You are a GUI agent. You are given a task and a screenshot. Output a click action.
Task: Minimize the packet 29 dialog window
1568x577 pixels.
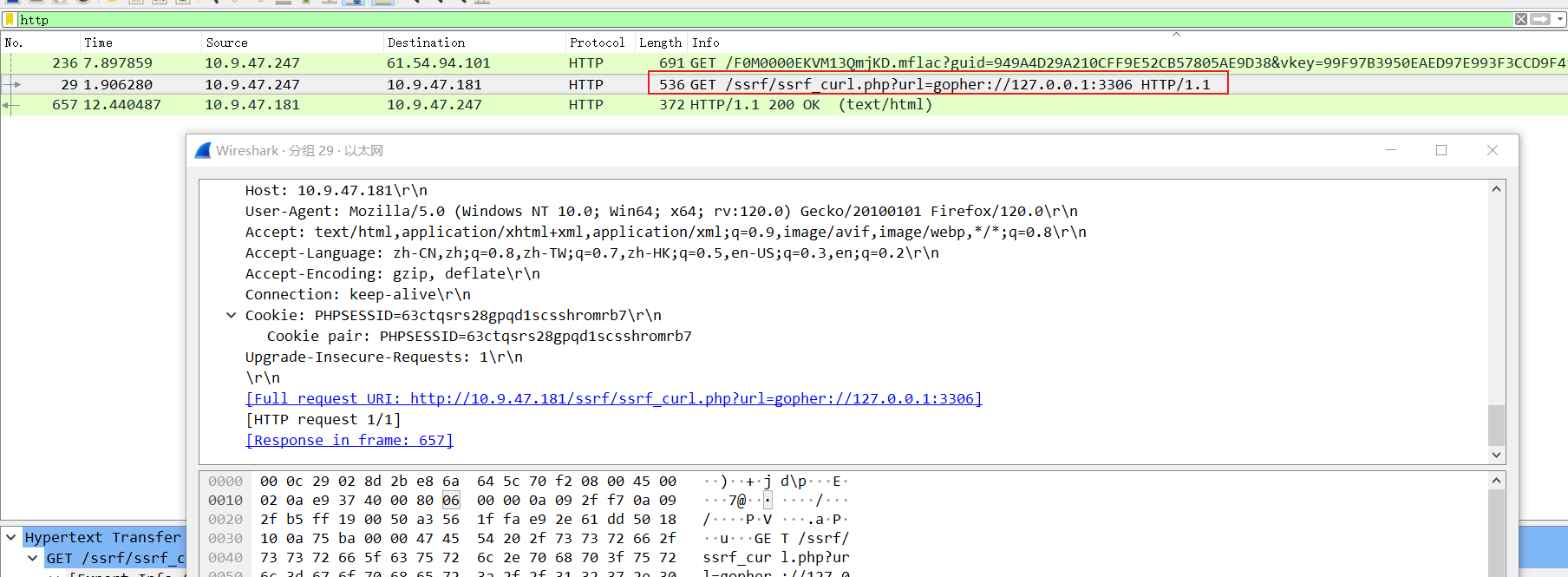click(1391, 150)
